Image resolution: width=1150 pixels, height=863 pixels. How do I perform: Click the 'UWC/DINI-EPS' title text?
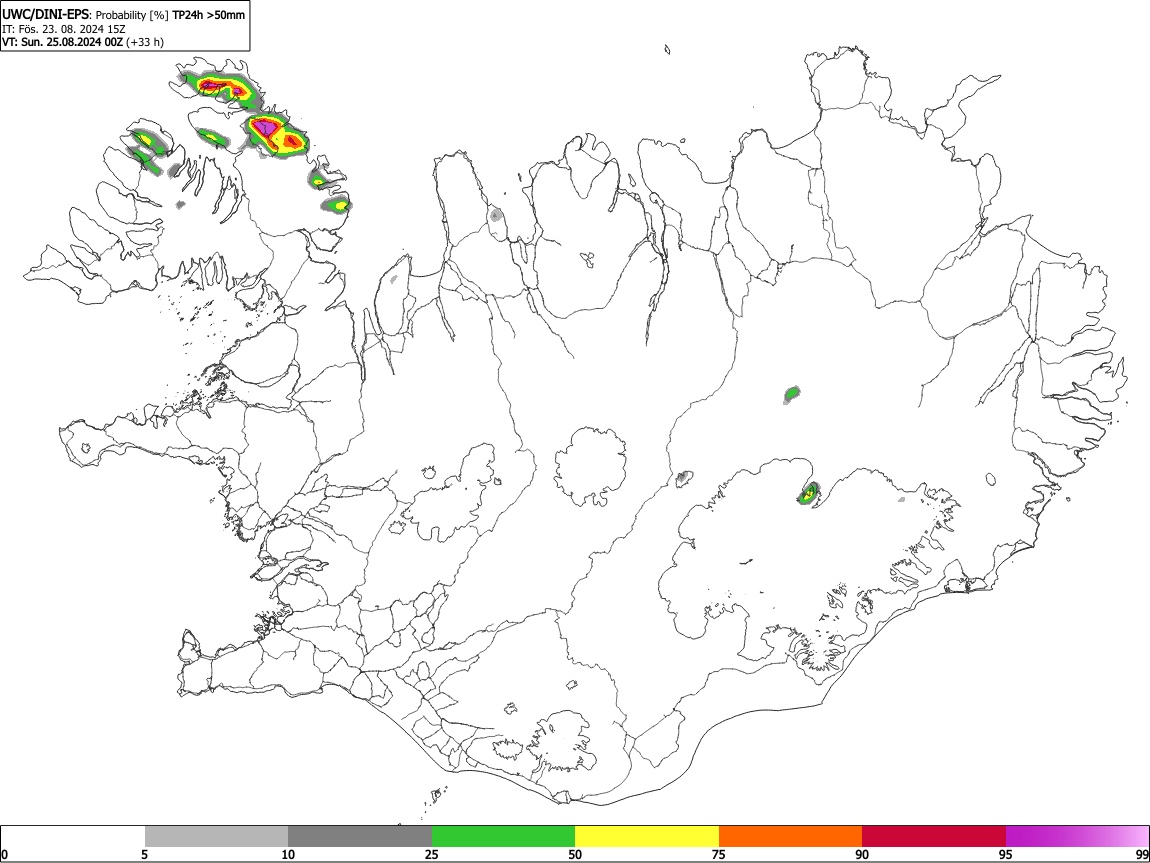coord(45,14)
